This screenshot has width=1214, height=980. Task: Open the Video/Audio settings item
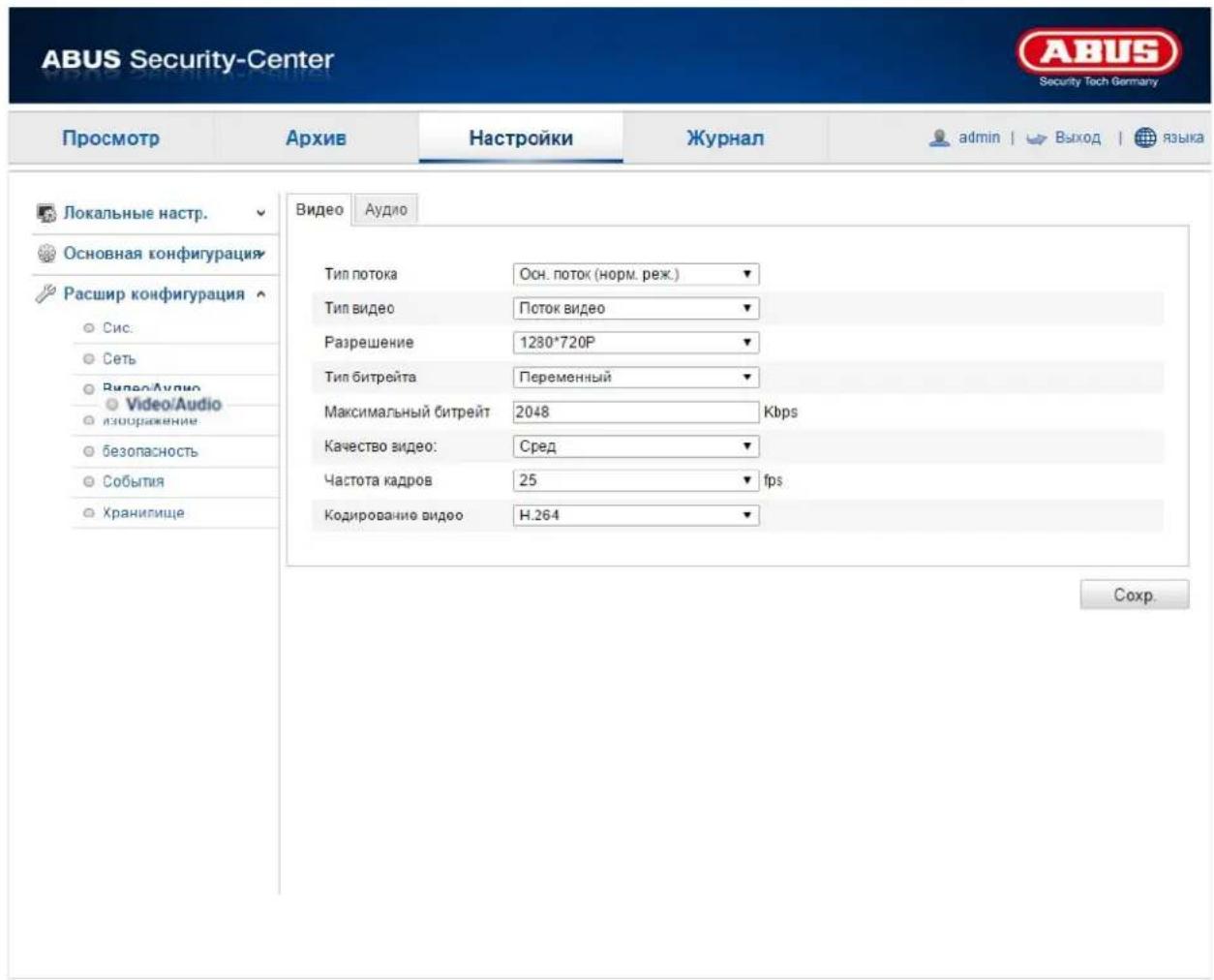(173, 404)
